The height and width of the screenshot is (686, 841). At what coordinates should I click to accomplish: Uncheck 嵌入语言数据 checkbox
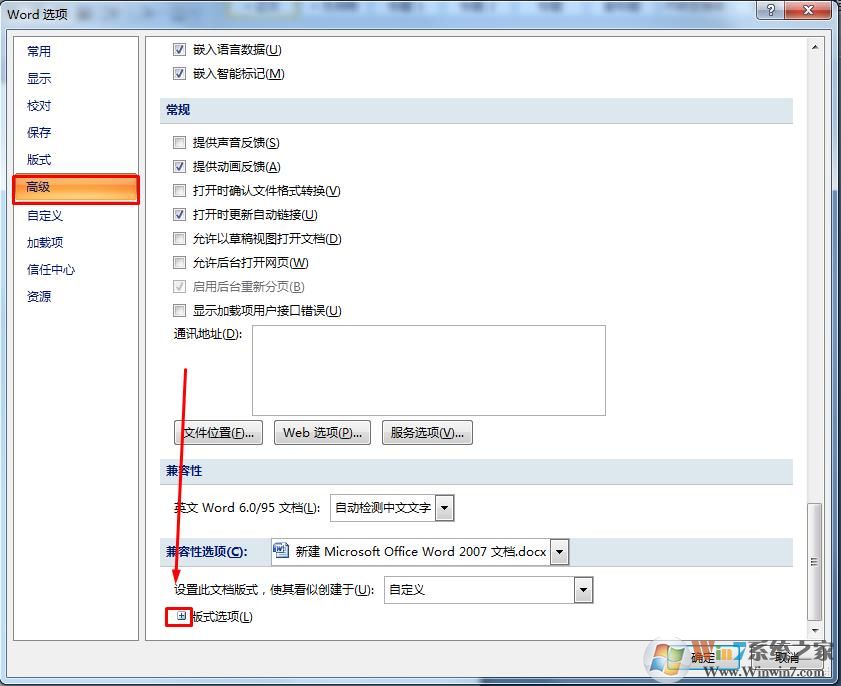click(179, 50)
